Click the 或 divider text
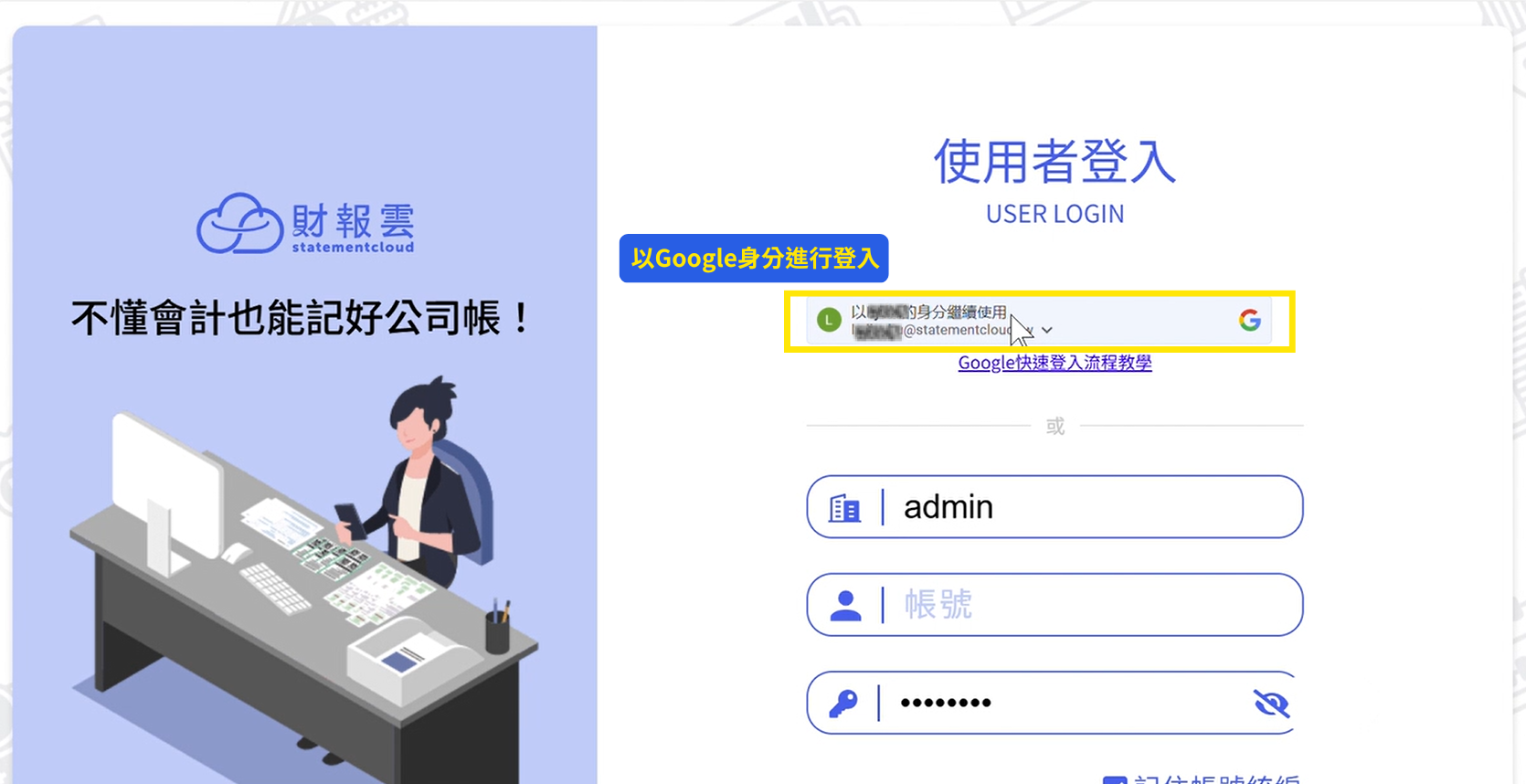1526x784 pixels. pos(1055,426)
